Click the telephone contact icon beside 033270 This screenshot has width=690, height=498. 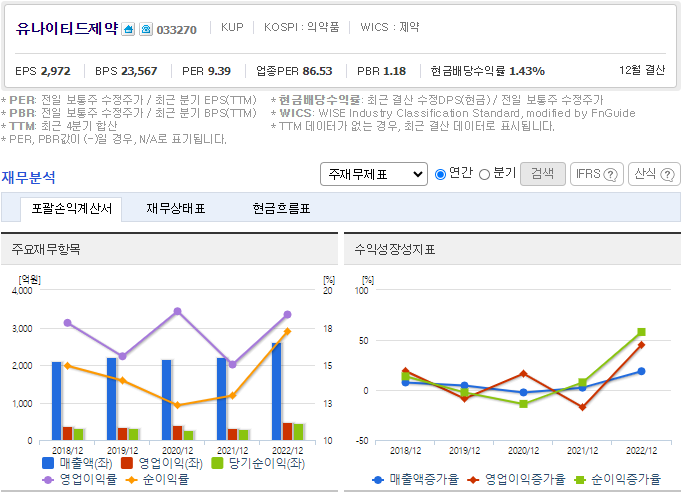pyautogui.click(x=146, y=29)
